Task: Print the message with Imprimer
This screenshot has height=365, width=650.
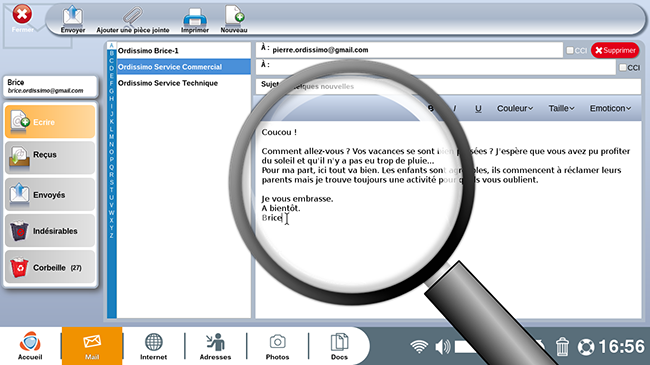Action: tap(195, 19)
